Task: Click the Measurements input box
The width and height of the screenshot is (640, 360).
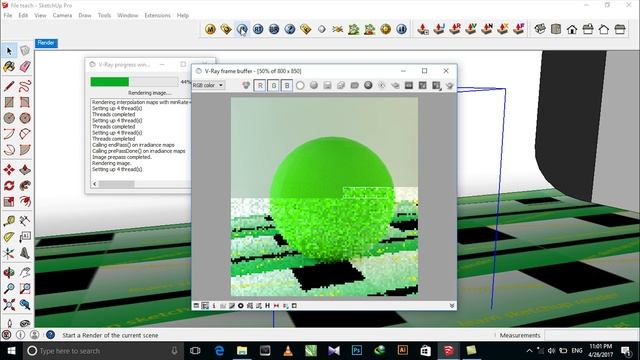Action: 591,335
